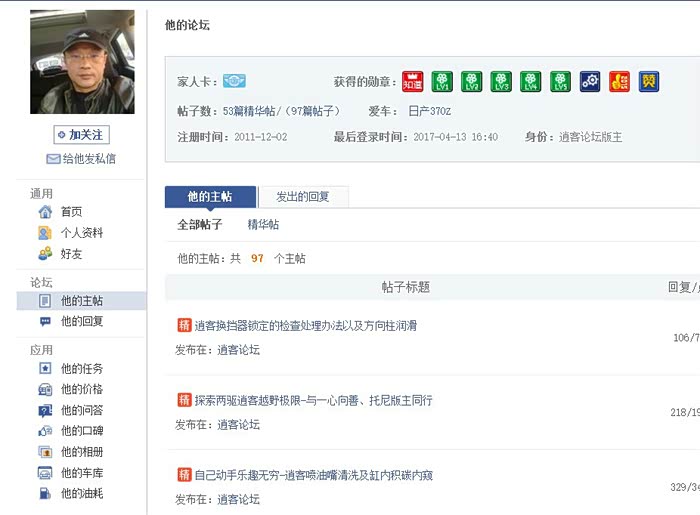Screen dimensions: 700x515
Task: Click the star icon beside 他的任务
Action: click(x=45, y=368)
